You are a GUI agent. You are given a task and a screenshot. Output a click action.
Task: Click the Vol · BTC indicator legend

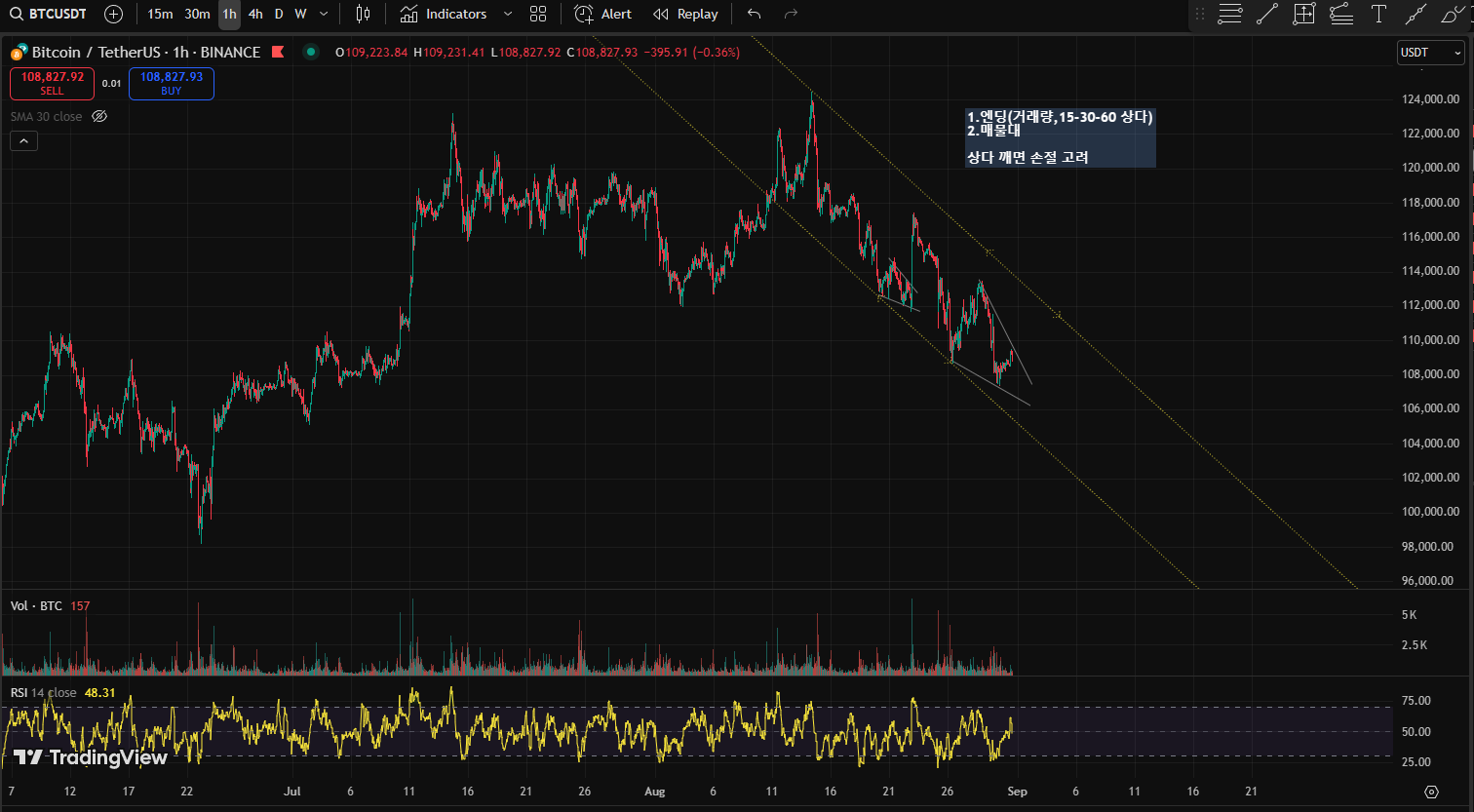pyautogui.click(x=36, y=605)
